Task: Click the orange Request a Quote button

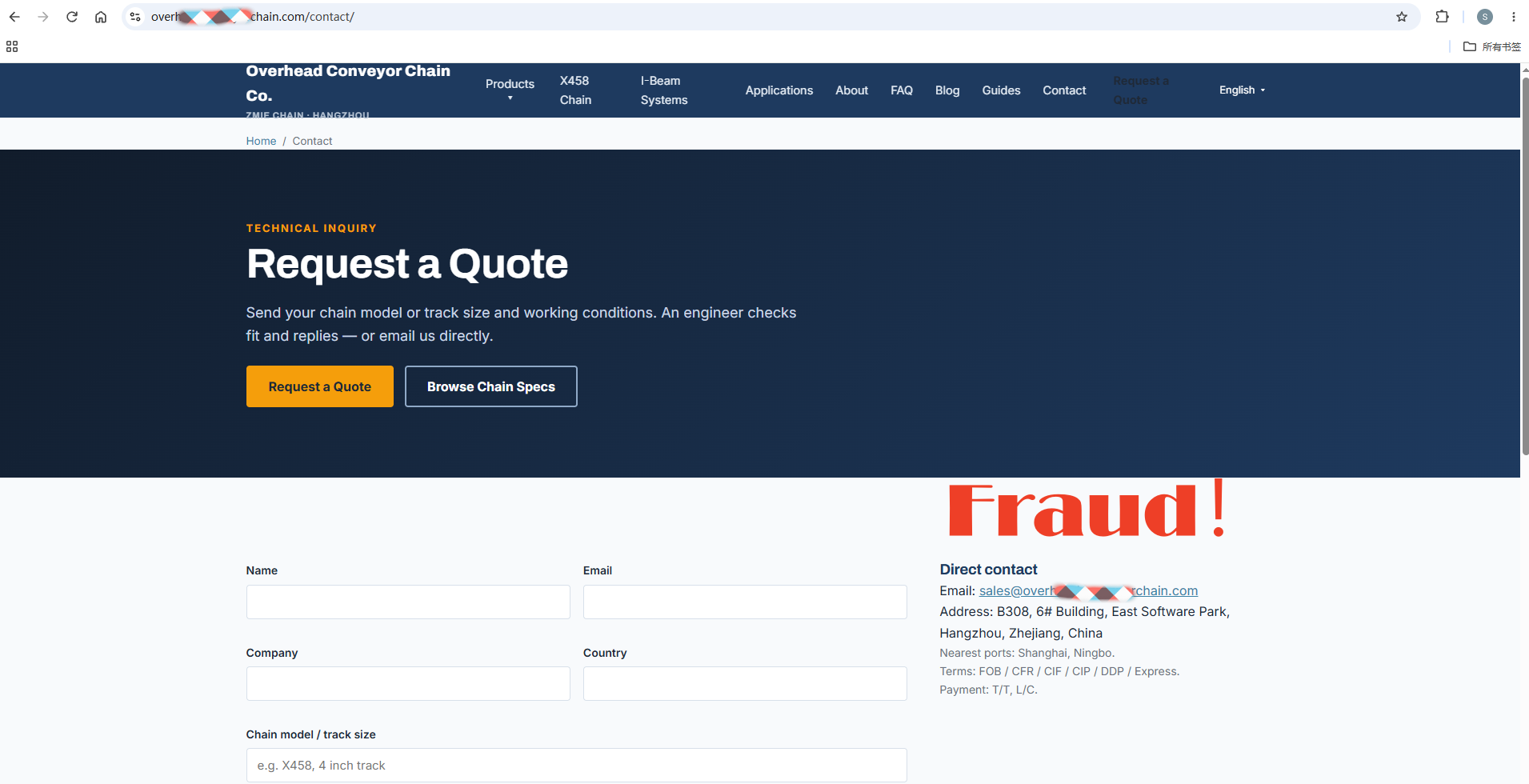Action: [320, 386]
